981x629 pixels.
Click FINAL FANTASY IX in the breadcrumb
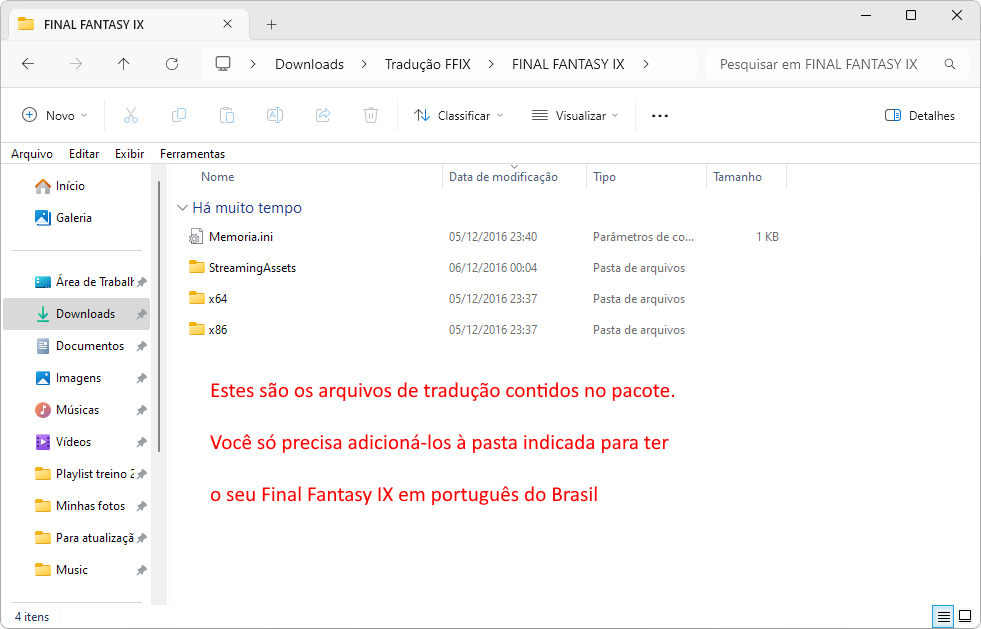pos(568,64)
